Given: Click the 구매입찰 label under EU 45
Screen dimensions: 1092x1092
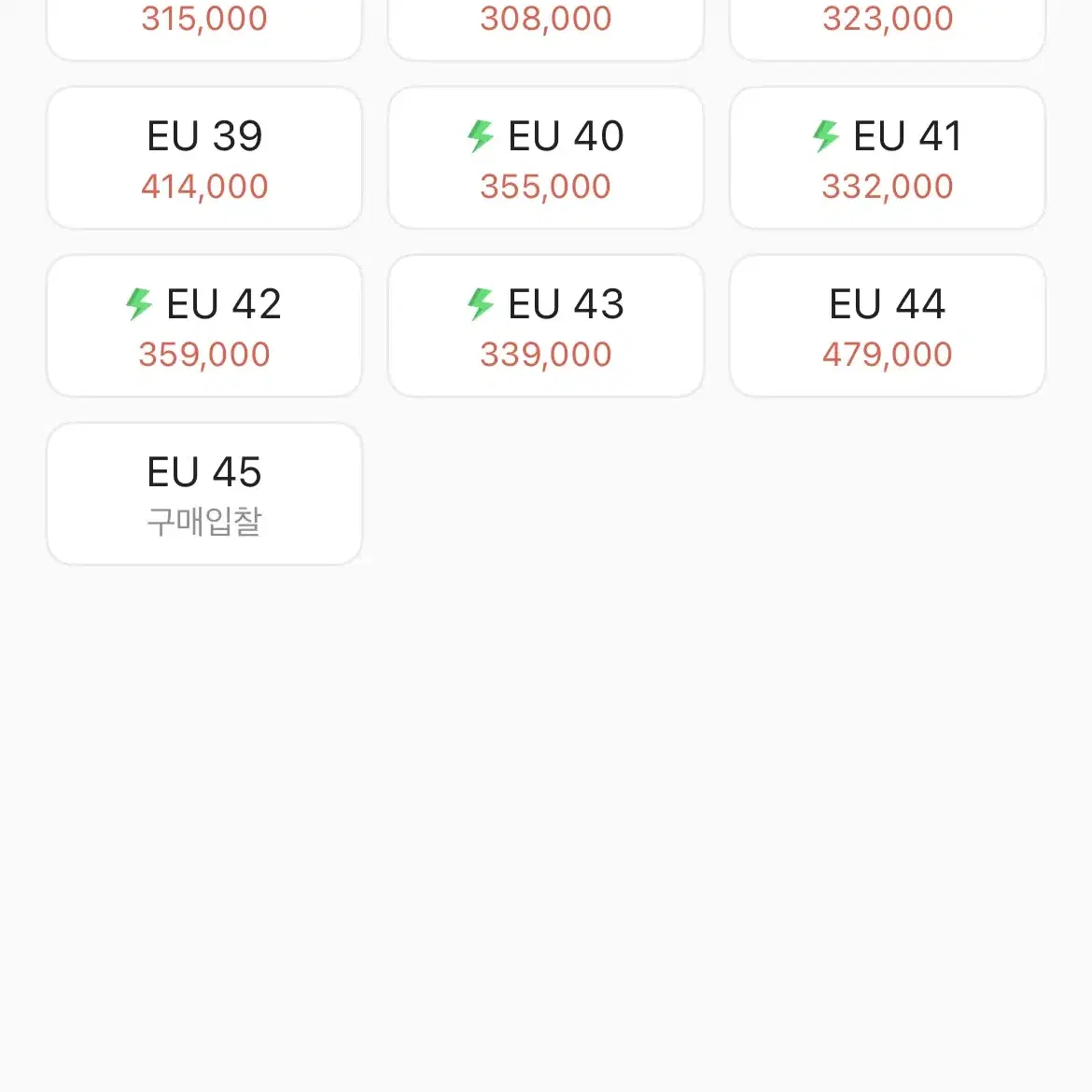Looking at the screenshot, I should coord(204,522).
